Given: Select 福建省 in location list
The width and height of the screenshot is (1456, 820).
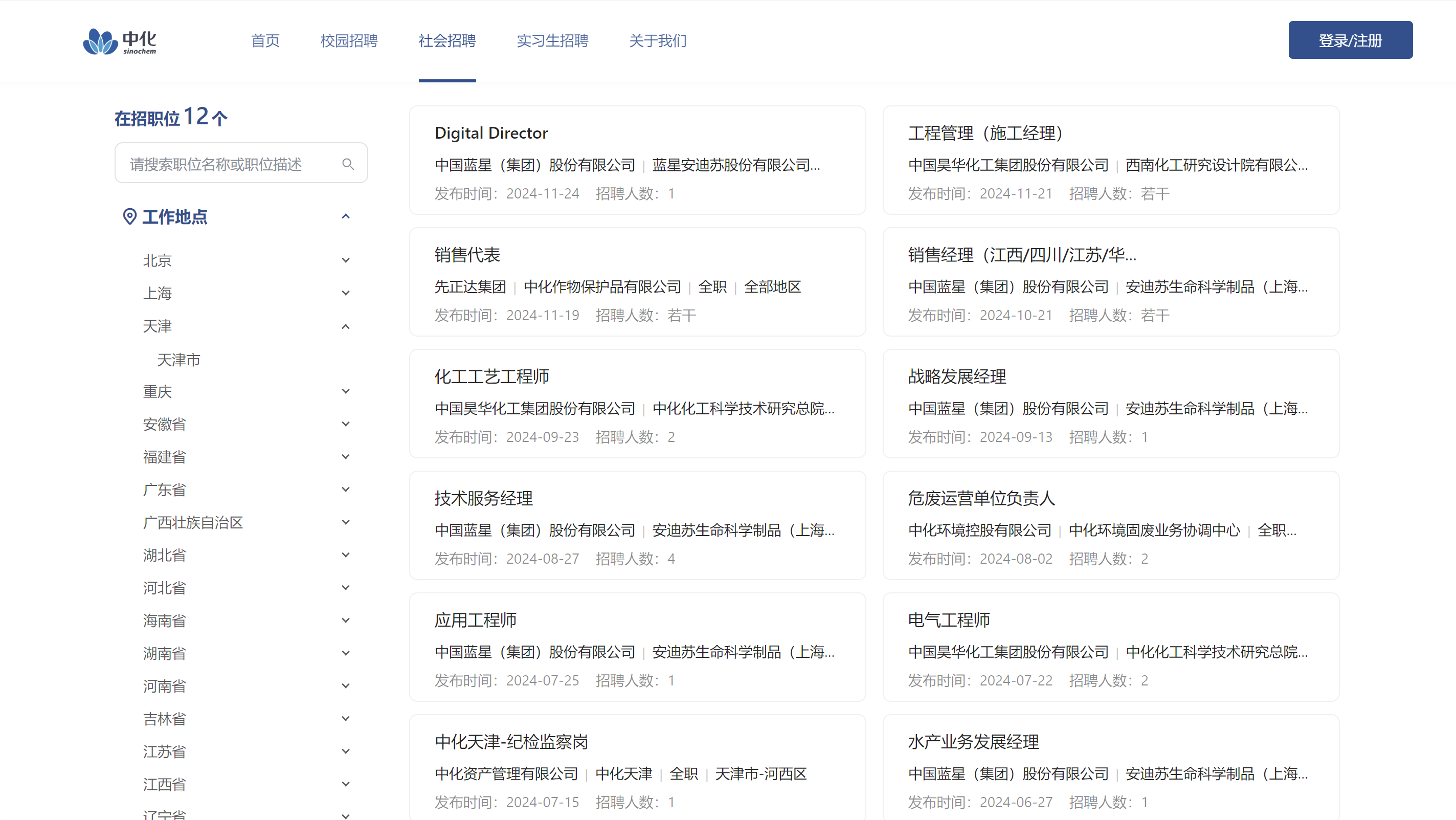Looking at the screenshot, I should (165, 457).
